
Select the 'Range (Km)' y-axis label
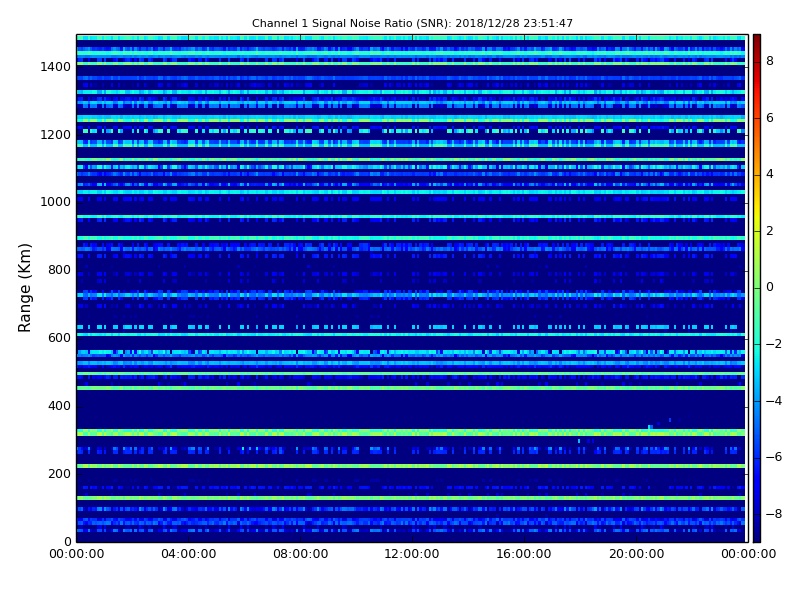pyautogui.click(x=24, y=288)
